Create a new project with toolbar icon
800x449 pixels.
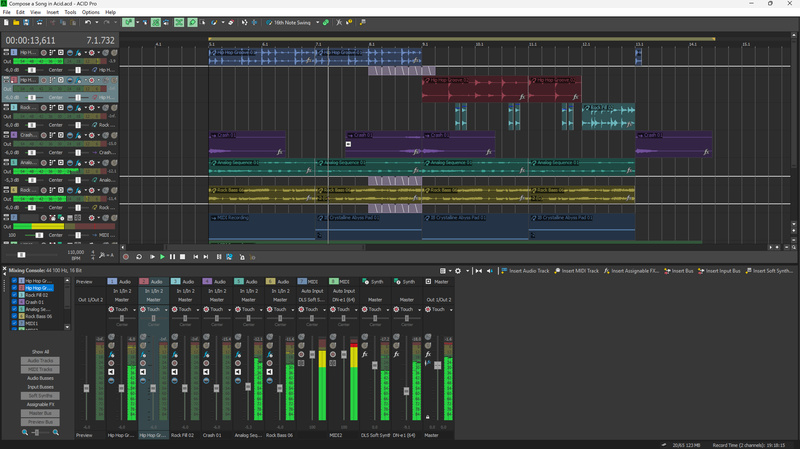(6, 22)
